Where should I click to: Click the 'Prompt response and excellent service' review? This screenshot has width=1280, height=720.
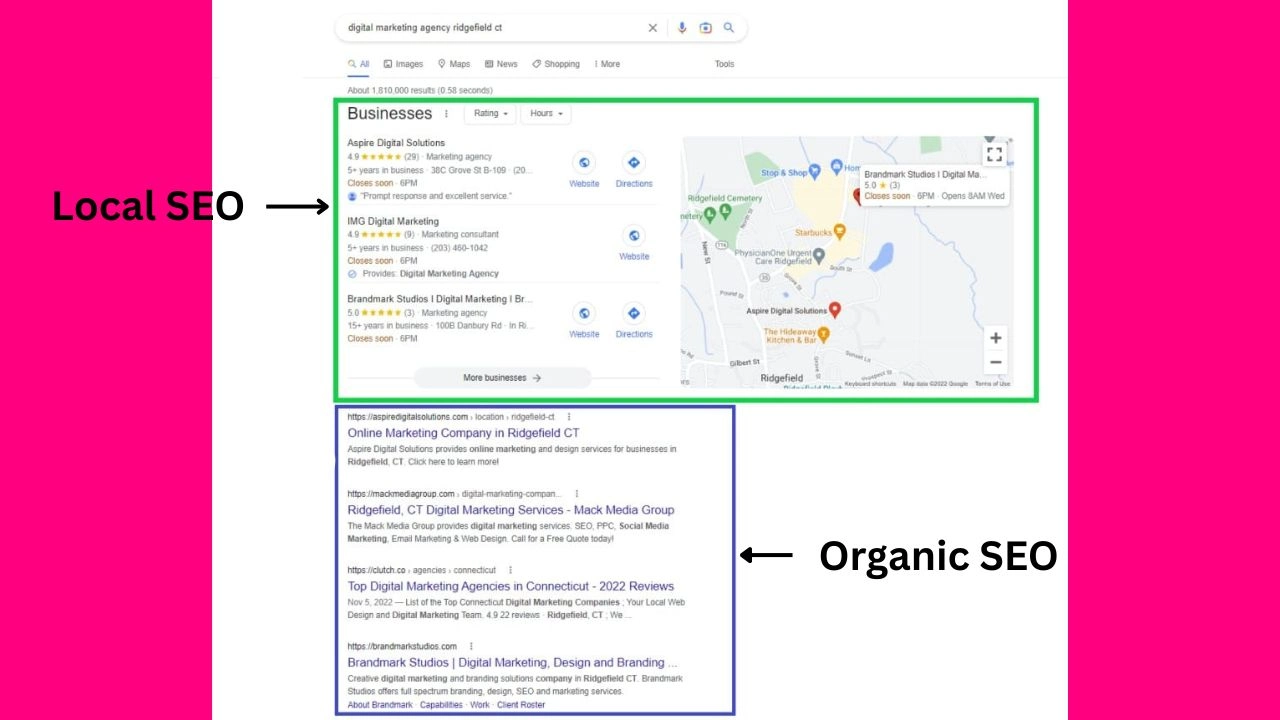coord(435,196)
